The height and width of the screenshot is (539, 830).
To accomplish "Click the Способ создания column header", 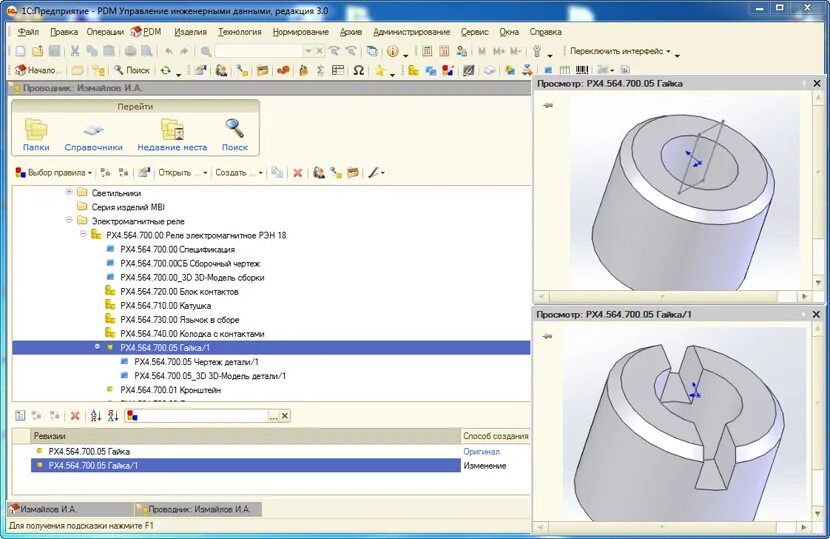I will tap(495, 436).
